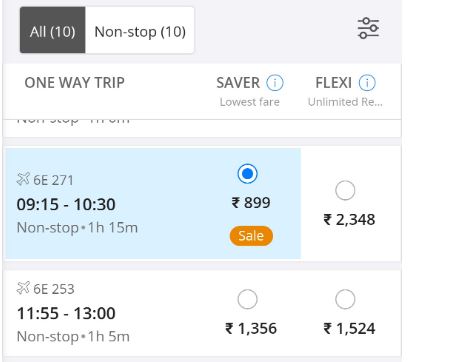The width and height of the screenshot is (470, 362).
Task: Click the SAVER fare info icon
Action: coord(275,83)
